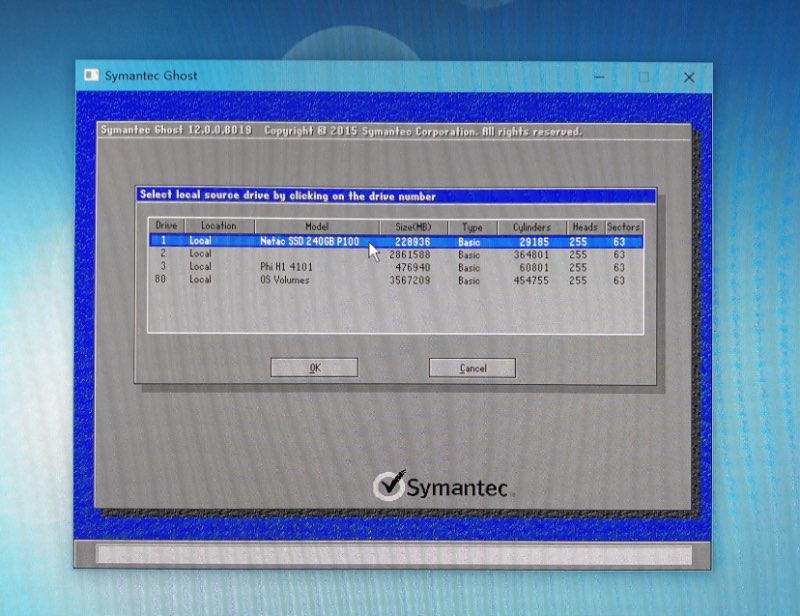Click the Heads column header
800x616 pixels.
point(584,227)
